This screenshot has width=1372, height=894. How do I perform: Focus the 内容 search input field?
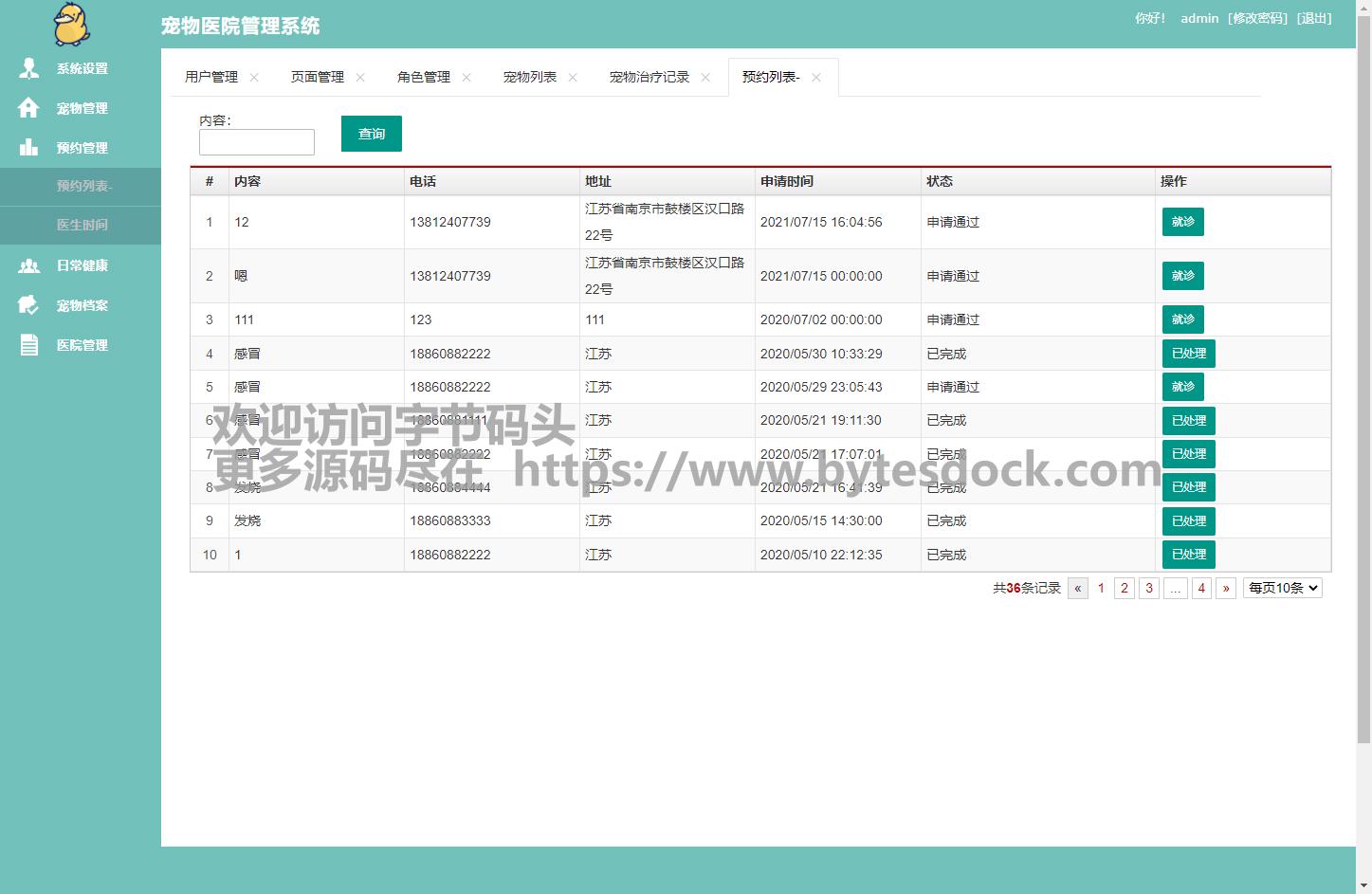point(256,142)
